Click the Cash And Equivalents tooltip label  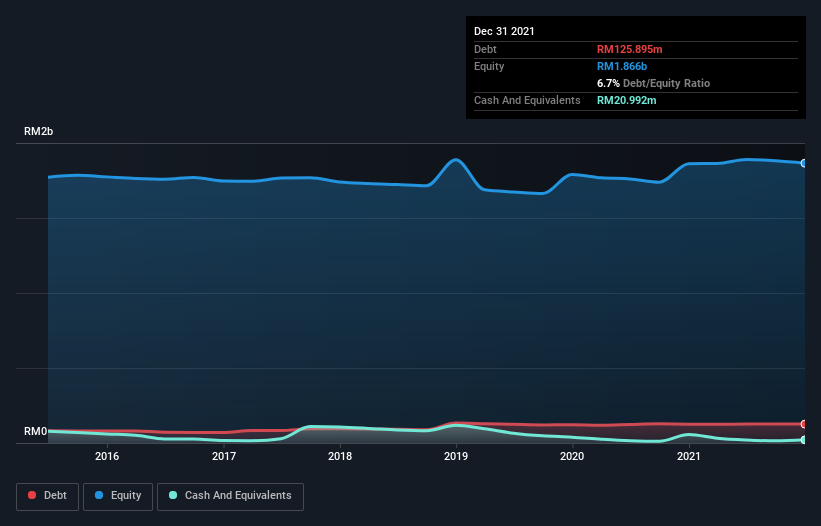point(527,100)
